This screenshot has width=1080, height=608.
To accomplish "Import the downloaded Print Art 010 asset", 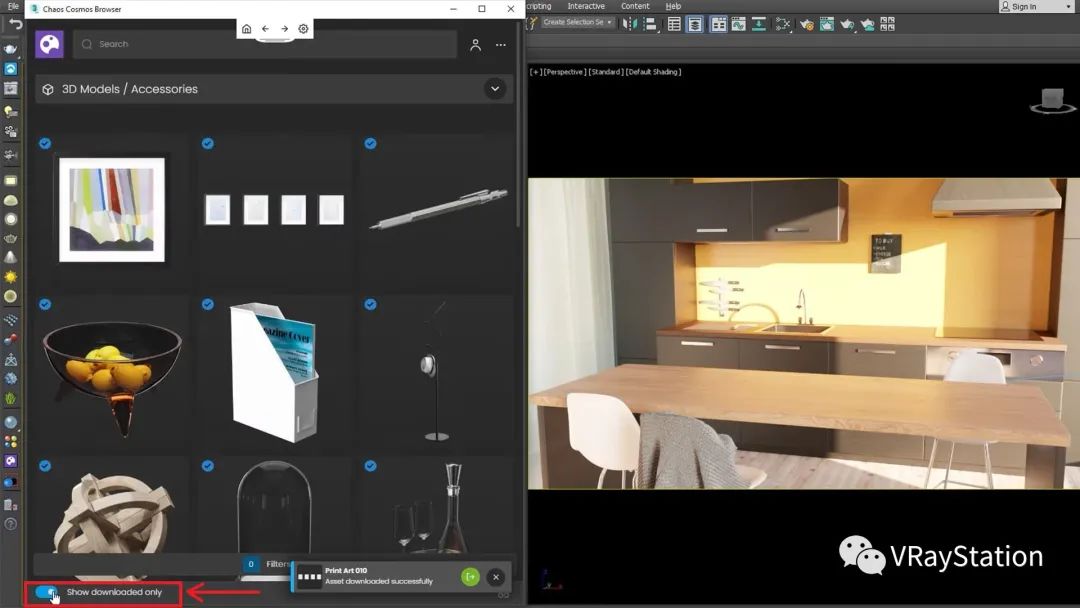I will [x=470, y=577].
